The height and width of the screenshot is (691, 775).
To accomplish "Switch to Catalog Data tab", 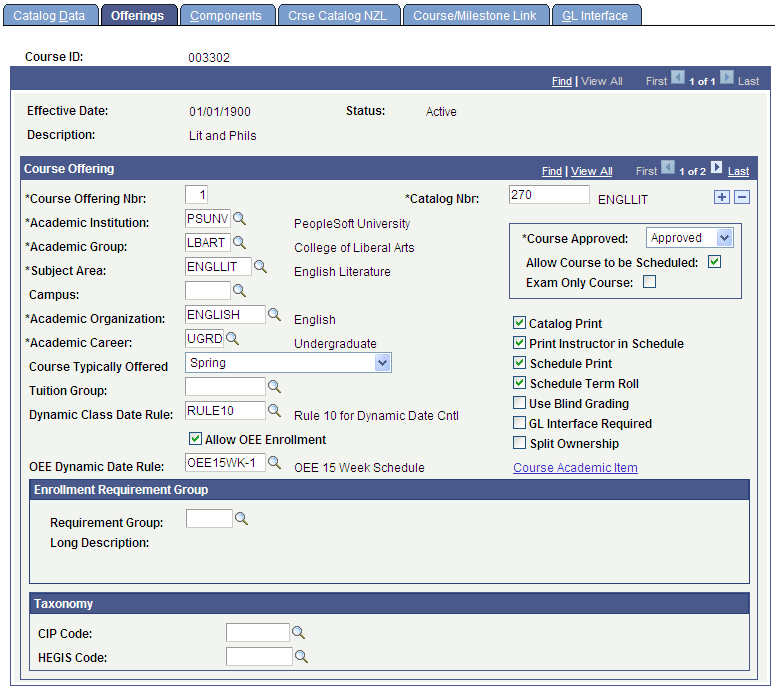I will (x=49, y=15).
